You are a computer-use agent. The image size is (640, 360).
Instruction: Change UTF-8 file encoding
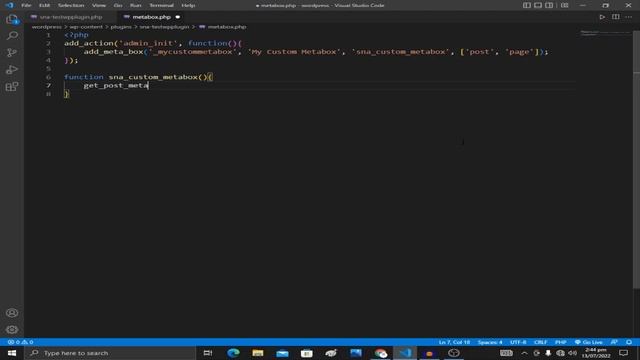point(518,342)
